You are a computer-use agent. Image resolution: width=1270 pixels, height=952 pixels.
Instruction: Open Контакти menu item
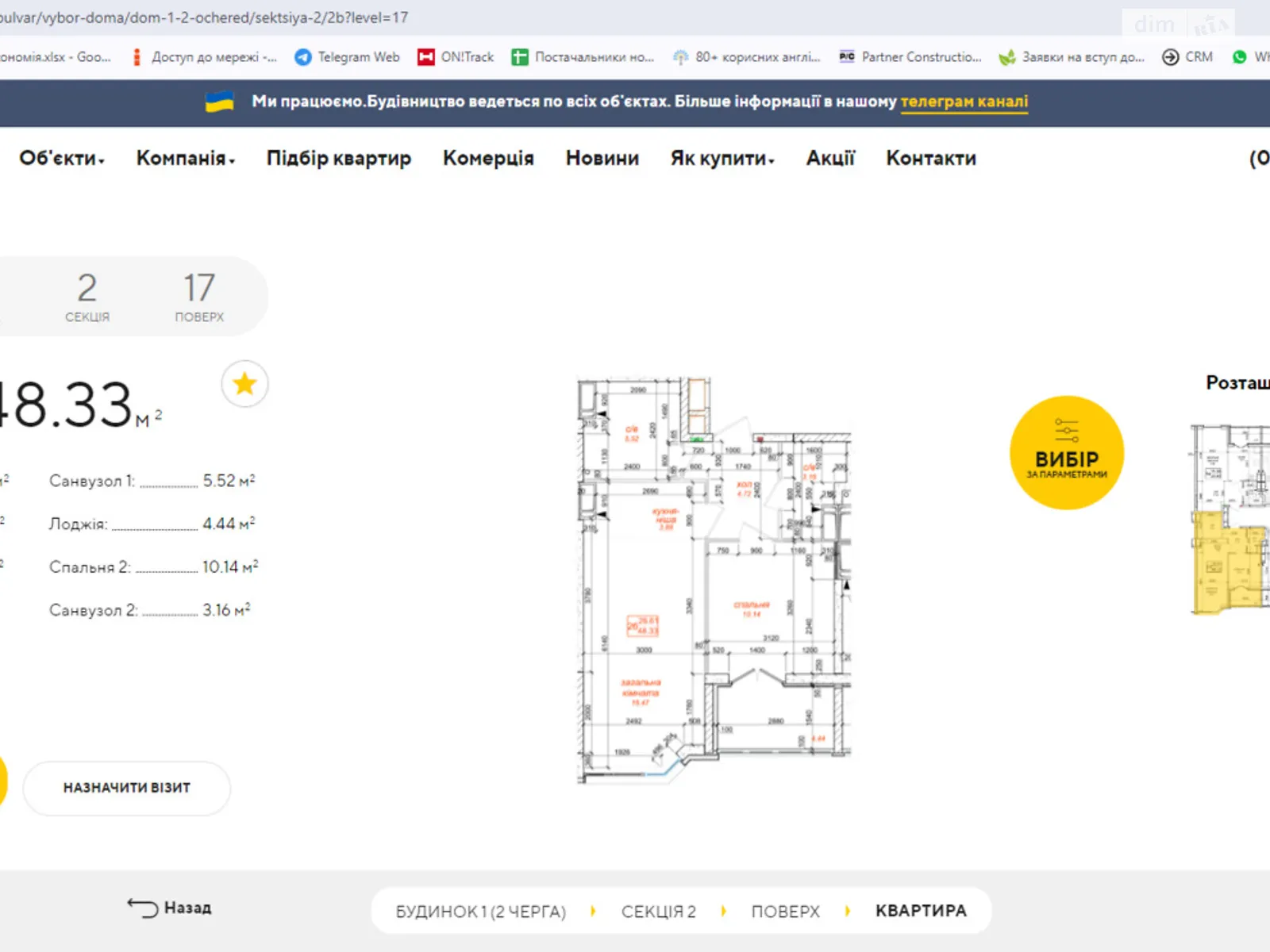point(931,159)
